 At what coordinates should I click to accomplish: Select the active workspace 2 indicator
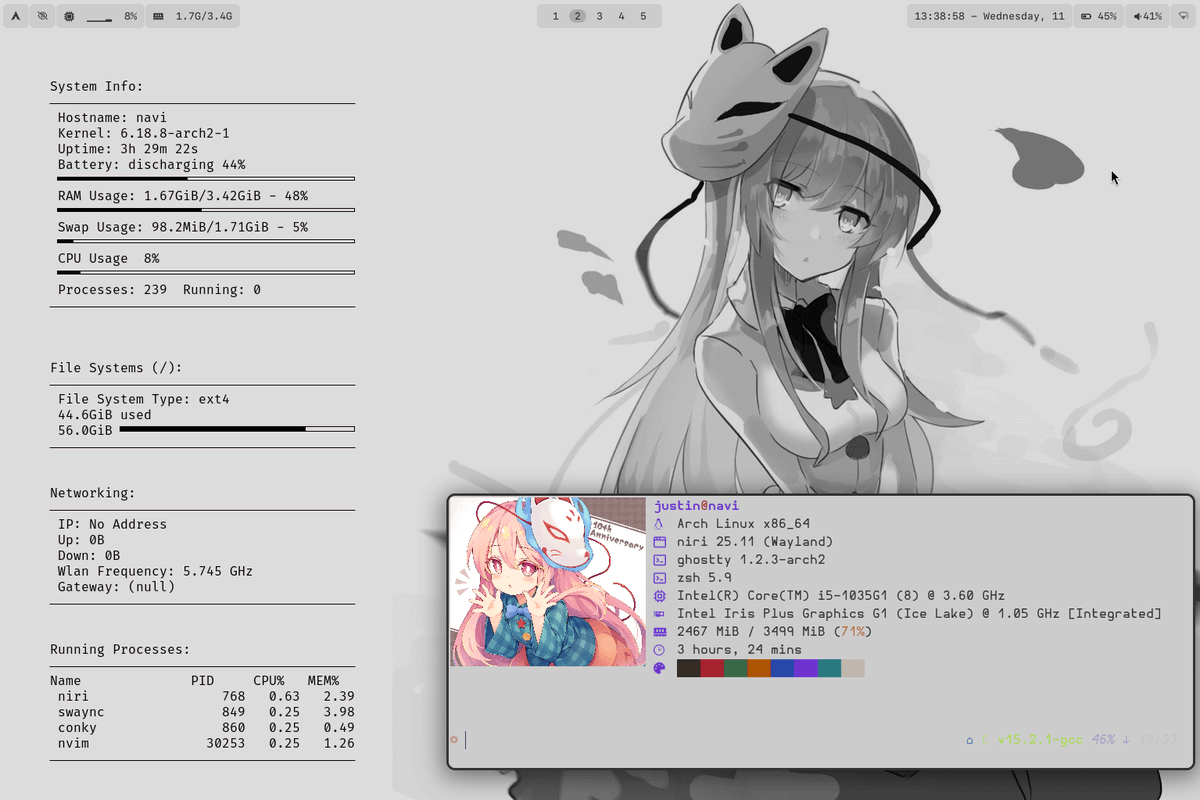(x=578, y=16)
